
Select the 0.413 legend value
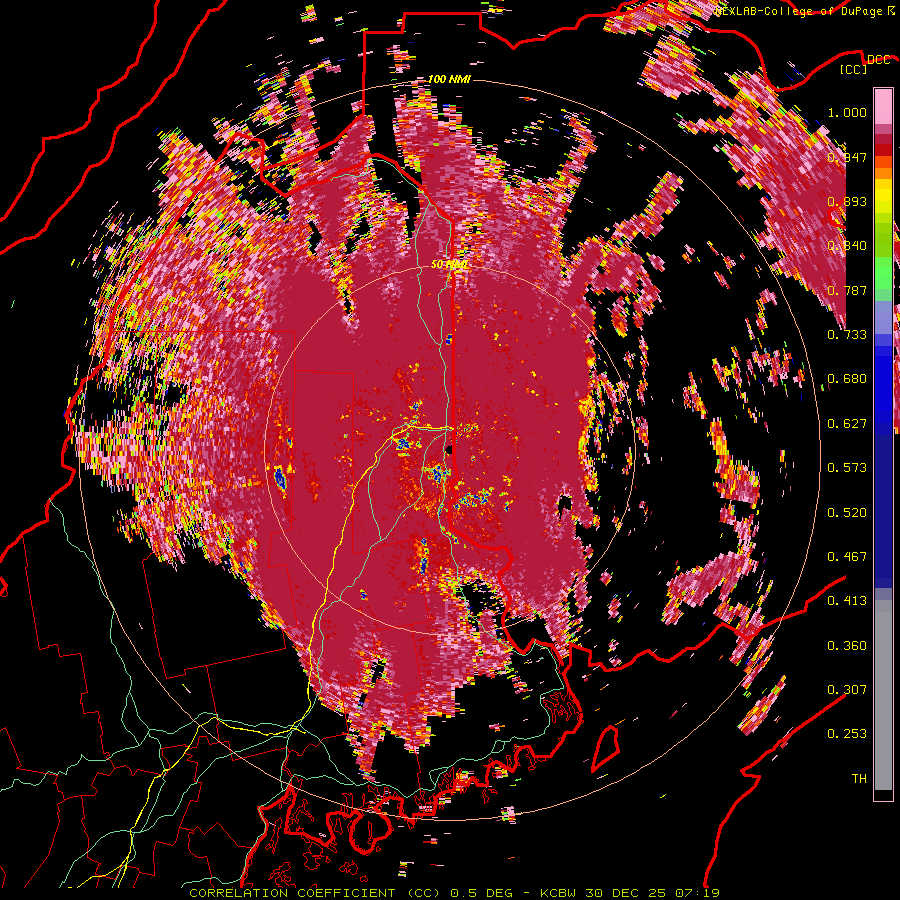847,601
